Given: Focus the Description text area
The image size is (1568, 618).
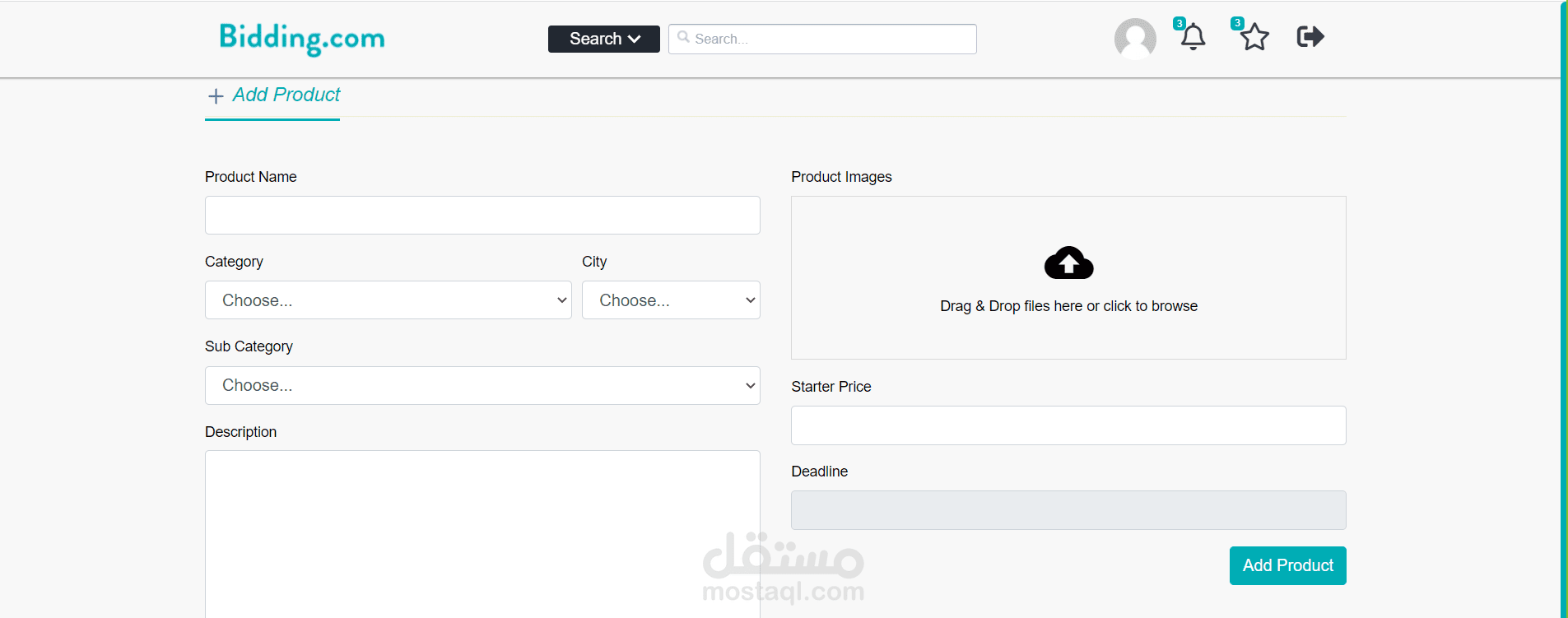Looking at the screenshot, I should (x=482, y=534).
